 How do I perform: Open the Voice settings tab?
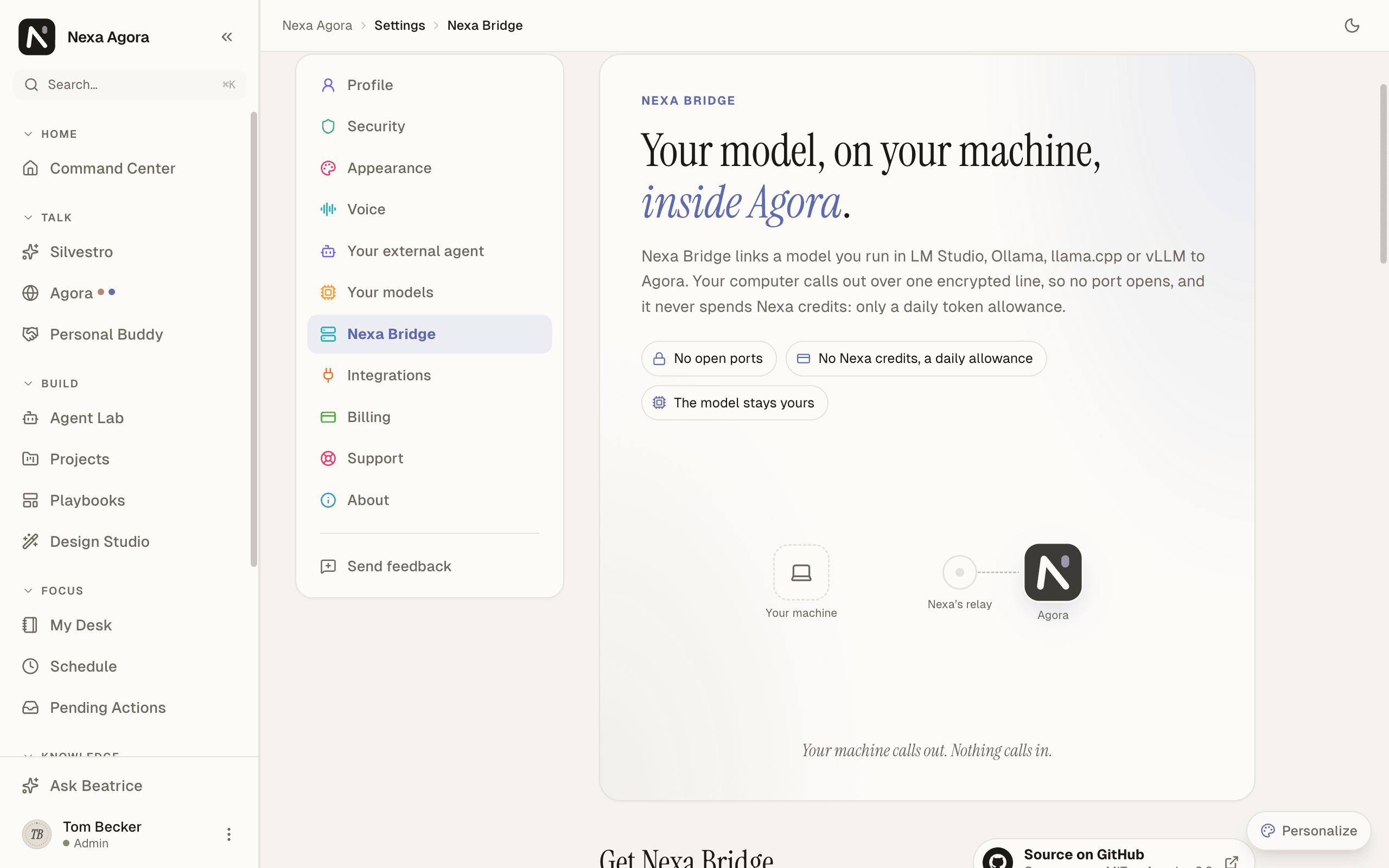(x=429, y=209)
